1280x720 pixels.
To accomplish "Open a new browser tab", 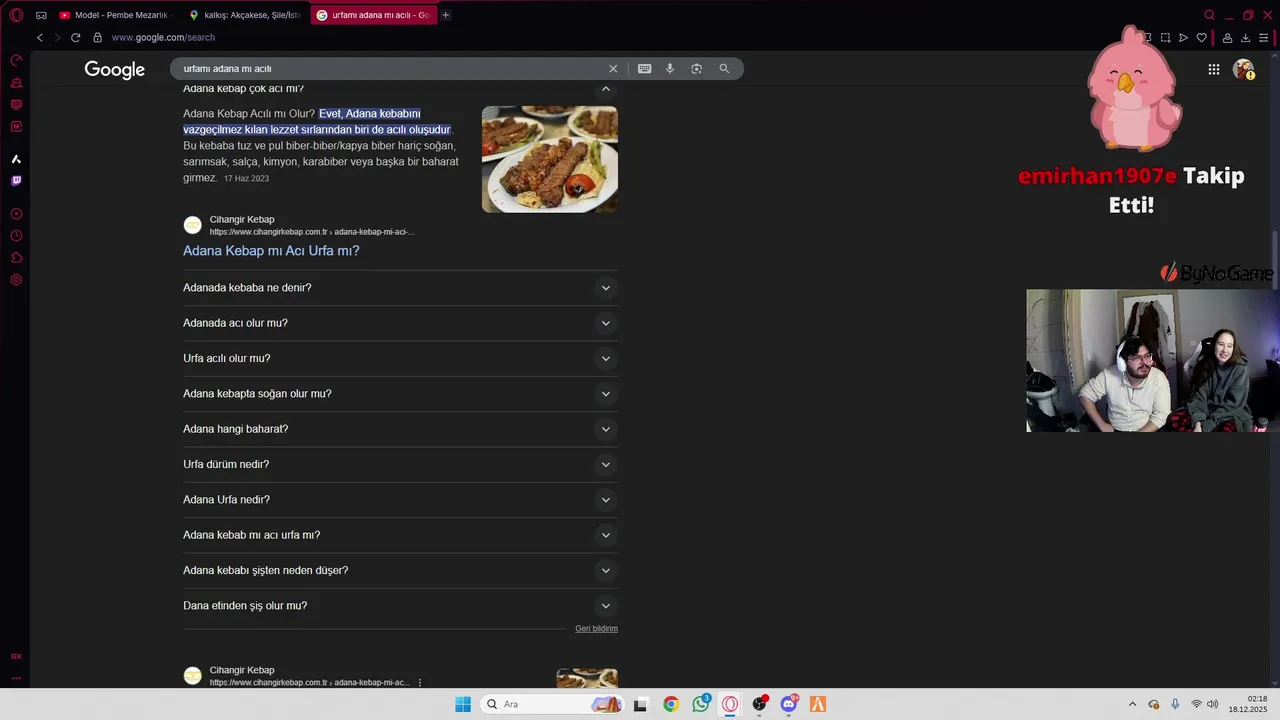I will point(446,15).
